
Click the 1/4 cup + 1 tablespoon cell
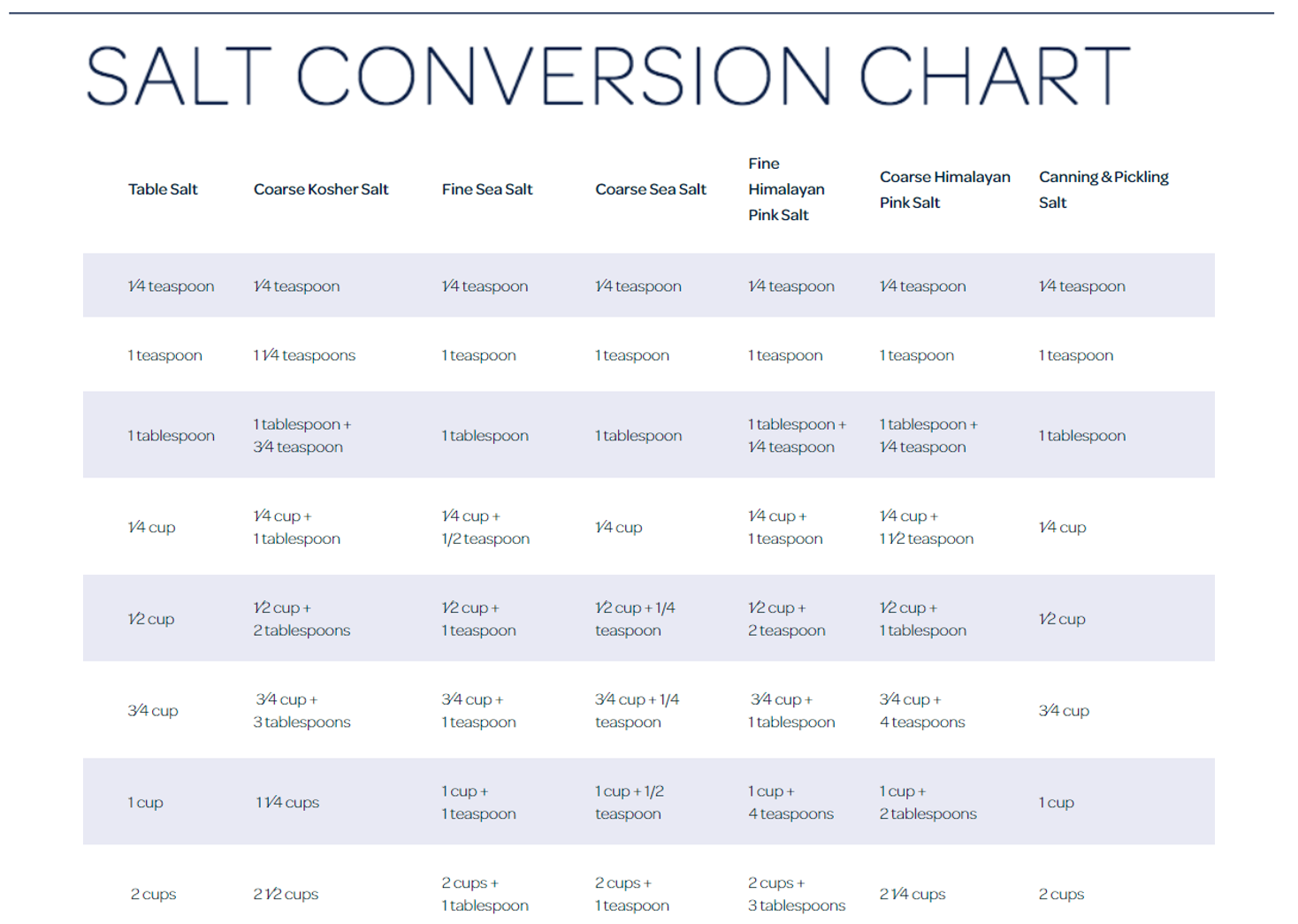click(296, 528)
